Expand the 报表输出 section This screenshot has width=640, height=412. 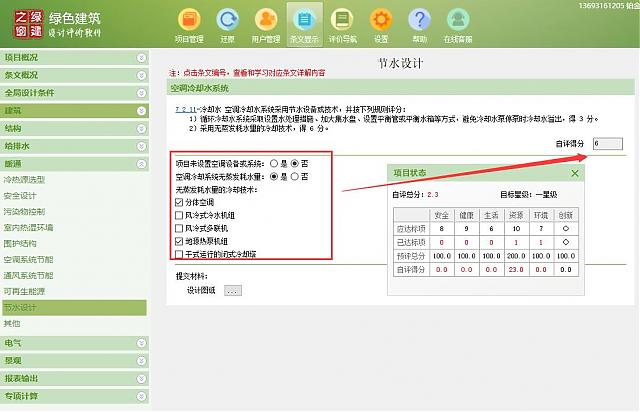tap(141, 379)
